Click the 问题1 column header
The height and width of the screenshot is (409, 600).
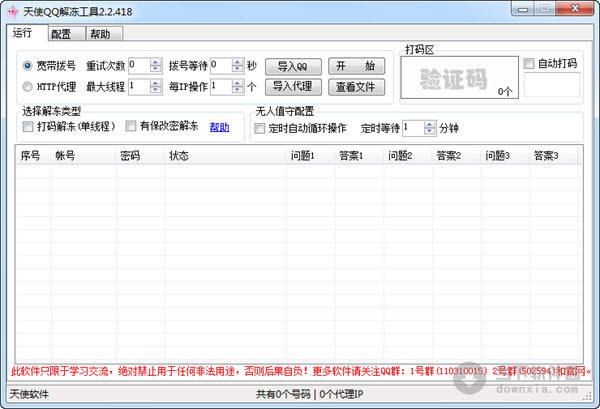pos(311,156)
